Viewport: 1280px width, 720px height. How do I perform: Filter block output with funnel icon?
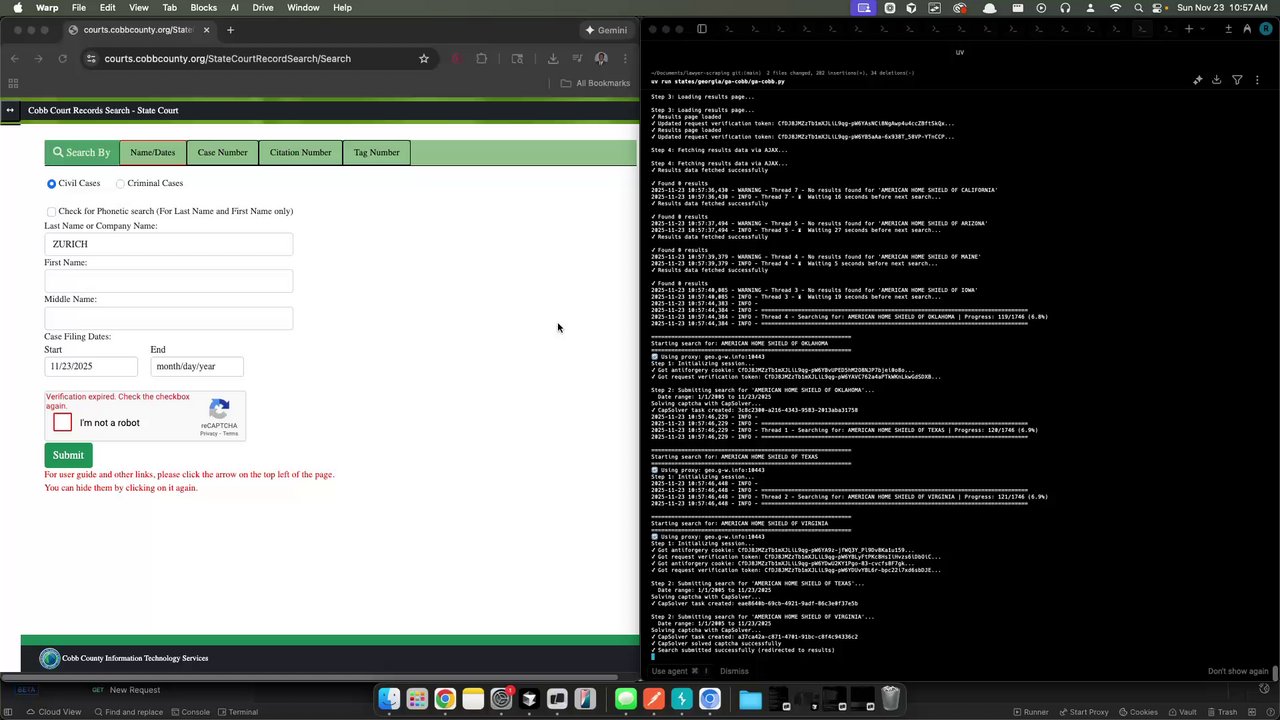click(x=1237, y=80)
